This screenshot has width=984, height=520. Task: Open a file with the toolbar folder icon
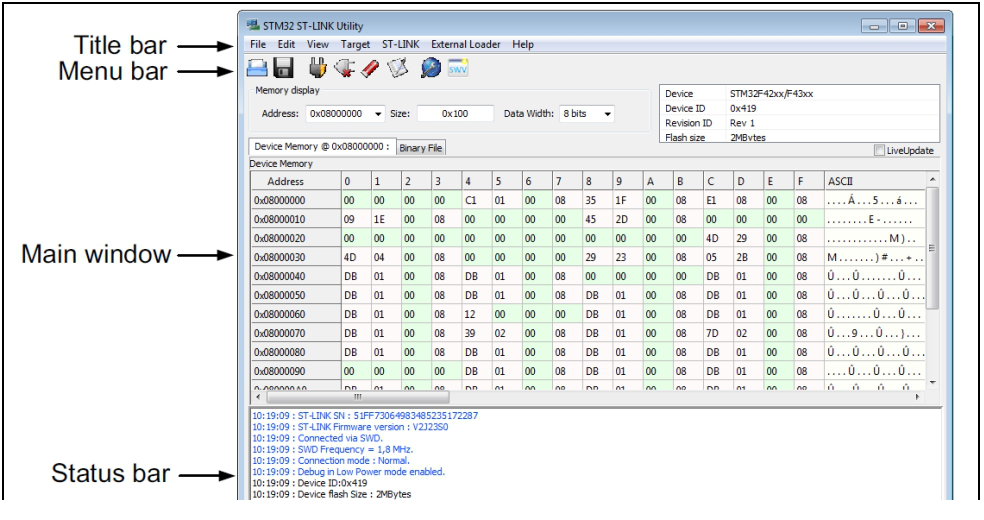pos(257,68)
